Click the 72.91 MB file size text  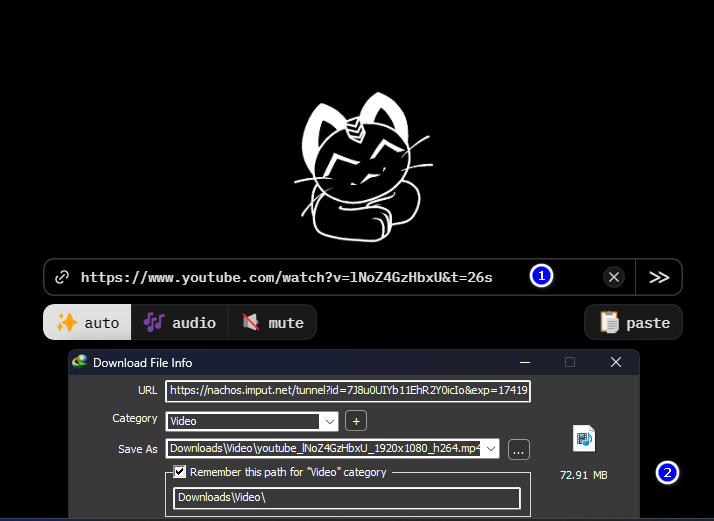[583, 475]
